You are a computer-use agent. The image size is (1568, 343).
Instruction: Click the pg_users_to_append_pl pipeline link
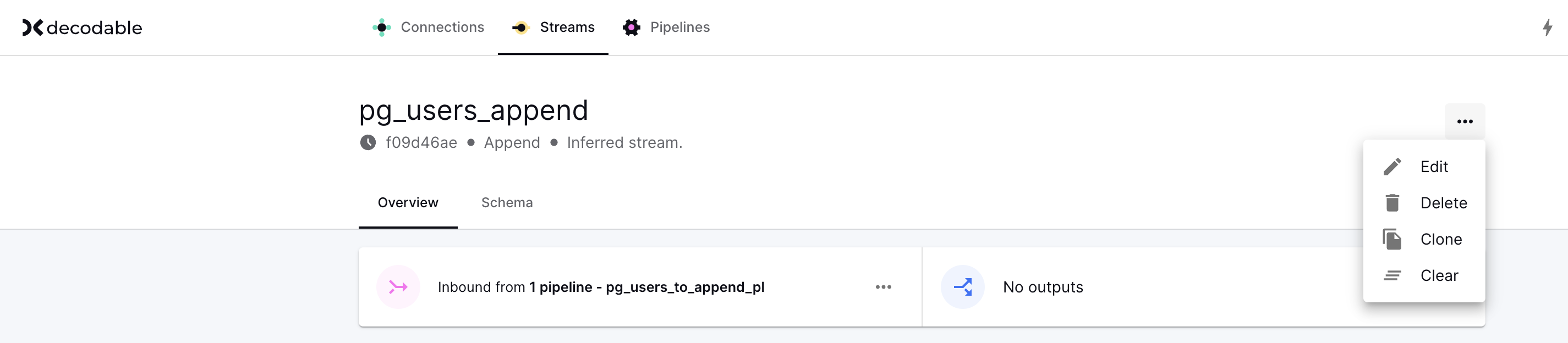click(686, 286)
